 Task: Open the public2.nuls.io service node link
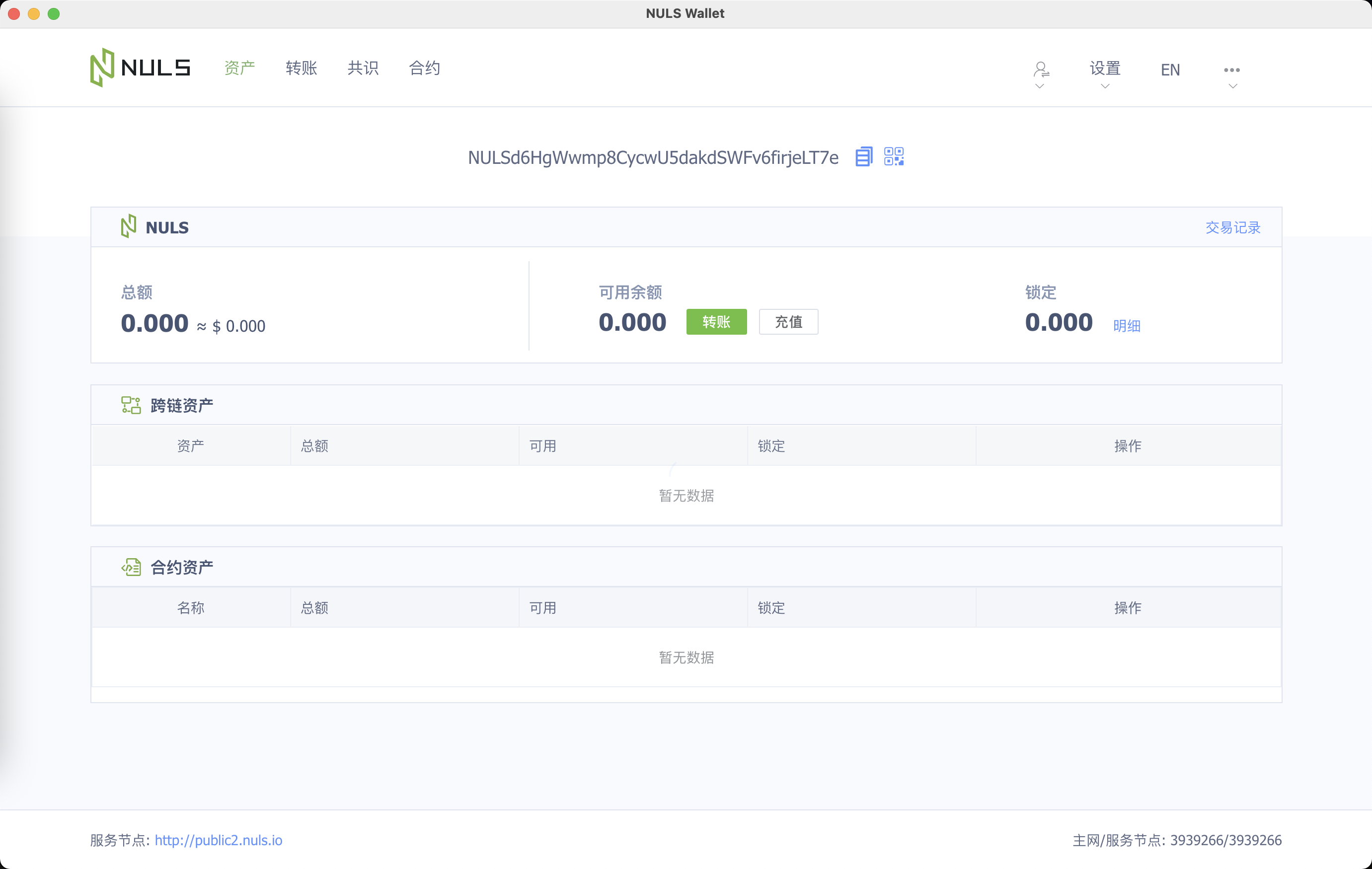218,840
